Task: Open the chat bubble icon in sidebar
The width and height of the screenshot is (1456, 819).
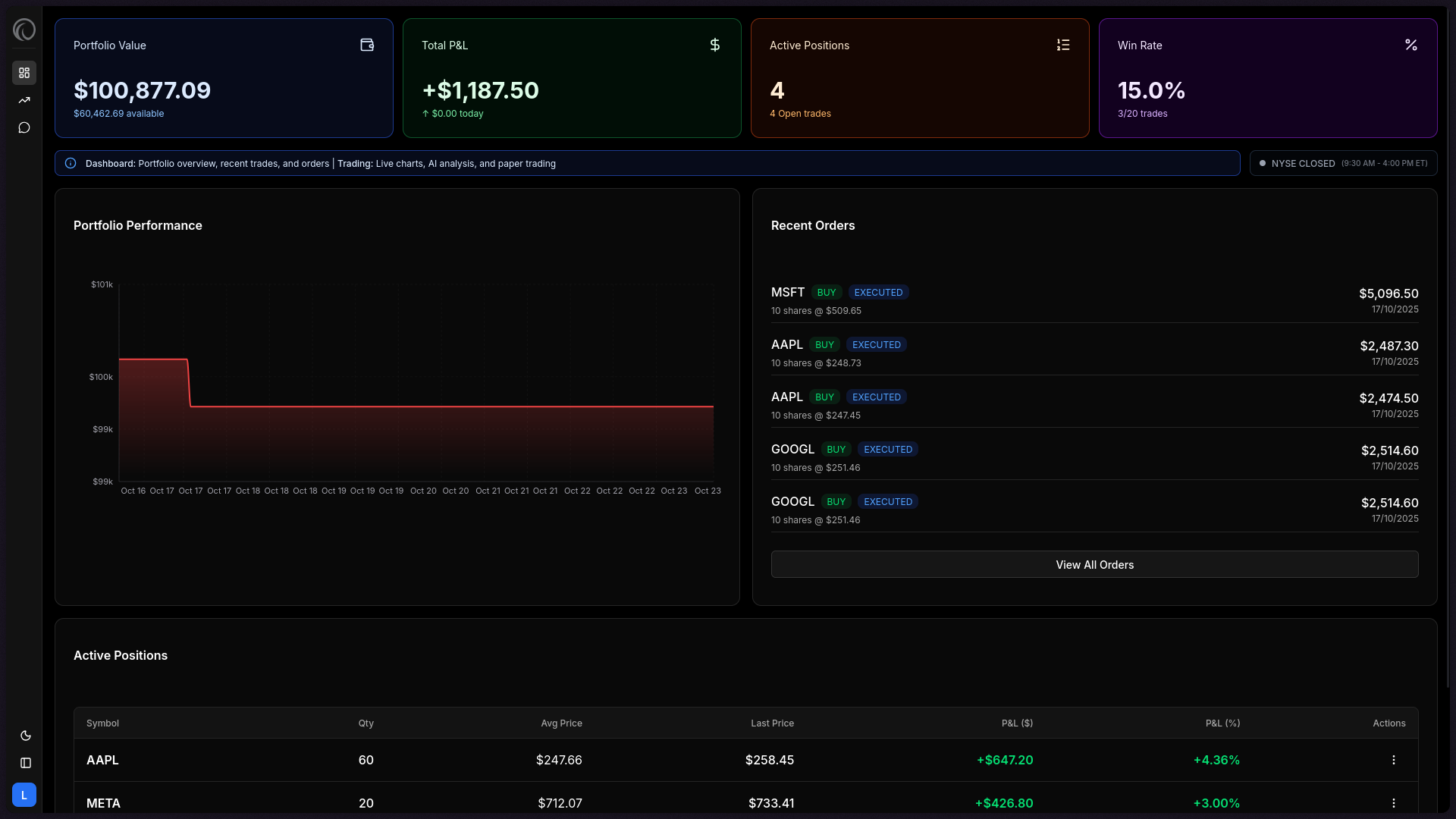Action: pyautogui.click(x=24, y=127)
